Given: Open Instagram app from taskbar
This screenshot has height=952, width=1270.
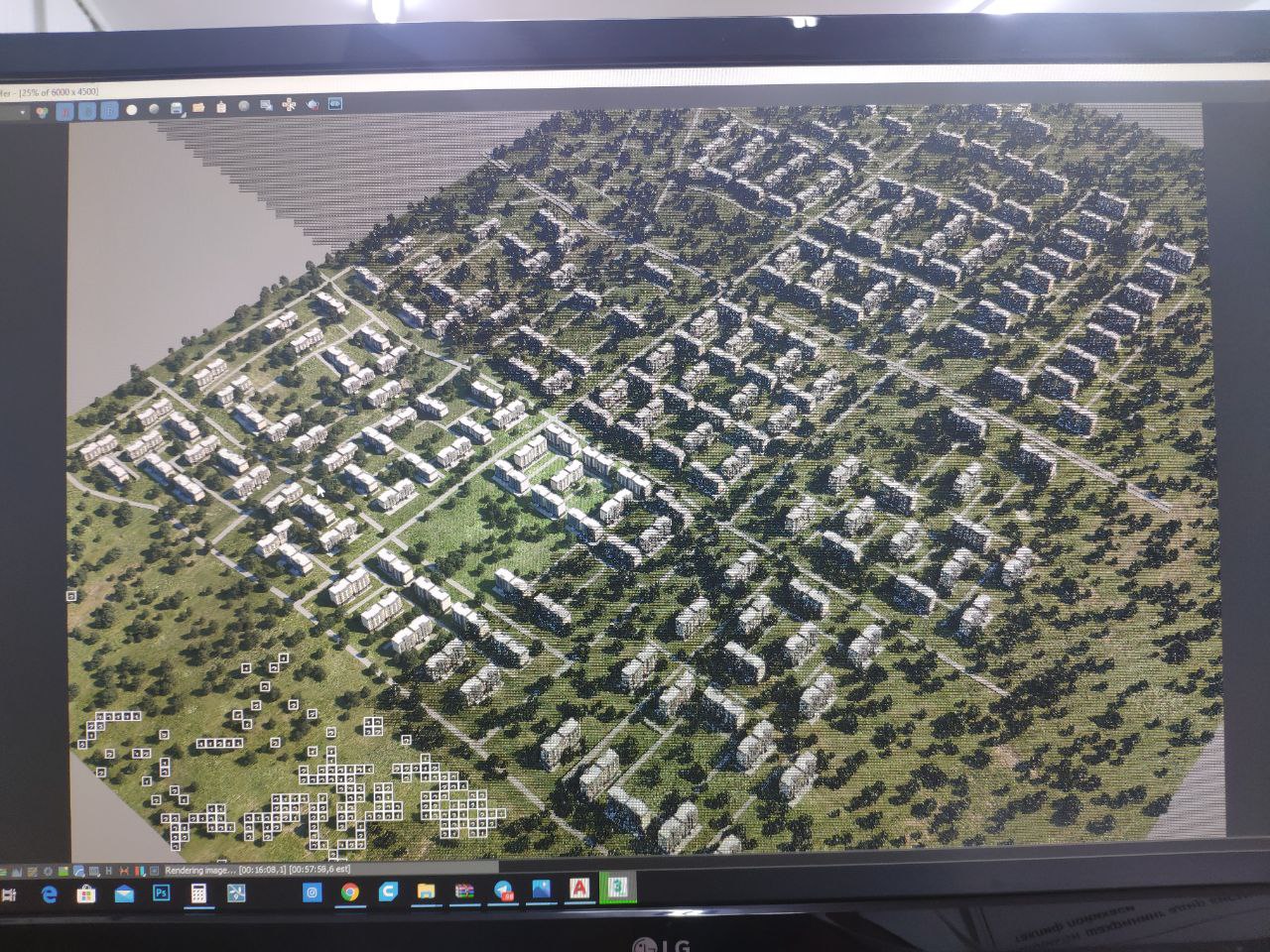Looking at the screenshot, I should (312, 892).
